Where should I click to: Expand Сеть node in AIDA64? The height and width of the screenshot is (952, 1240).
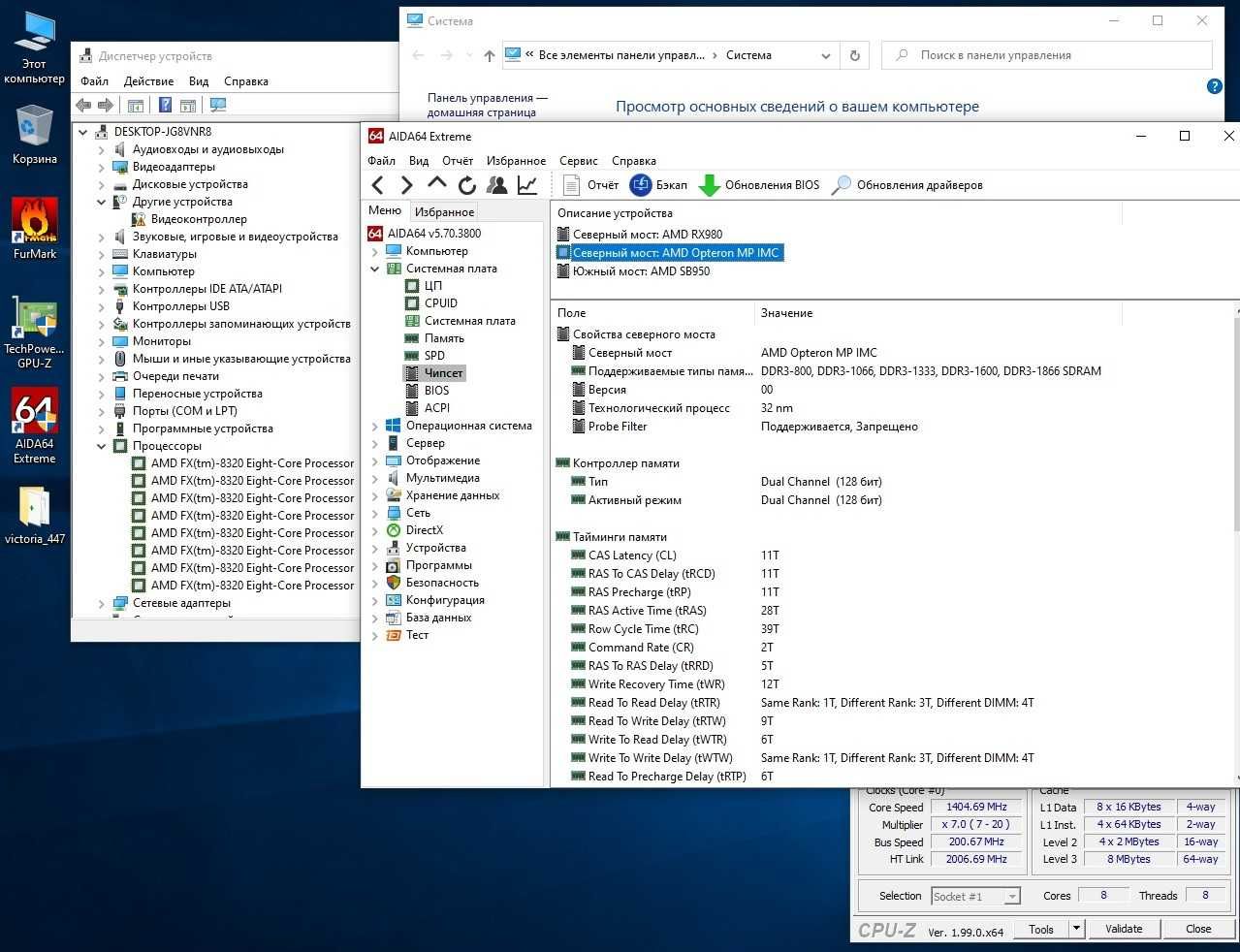375,513
